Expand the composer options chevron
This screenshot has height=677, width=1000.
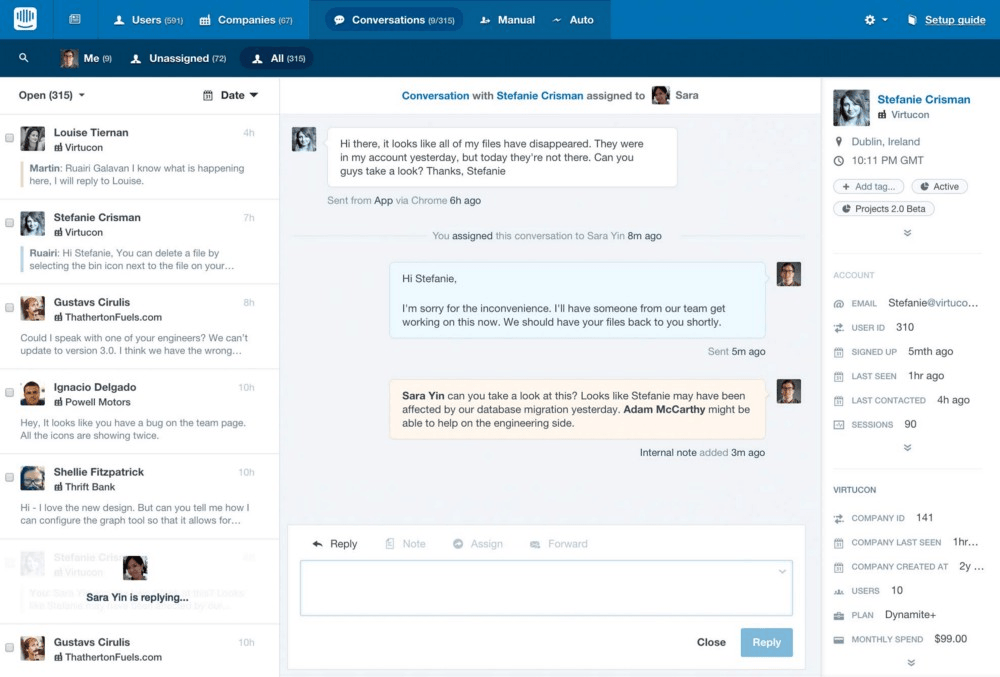(782, 571)
